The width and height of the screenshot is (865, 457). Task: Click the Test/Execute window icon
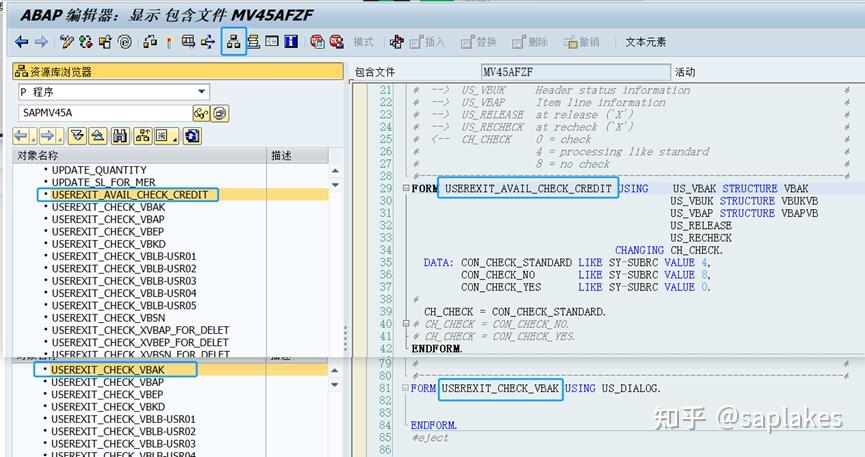pyautogui.click(x=188, y=42)
